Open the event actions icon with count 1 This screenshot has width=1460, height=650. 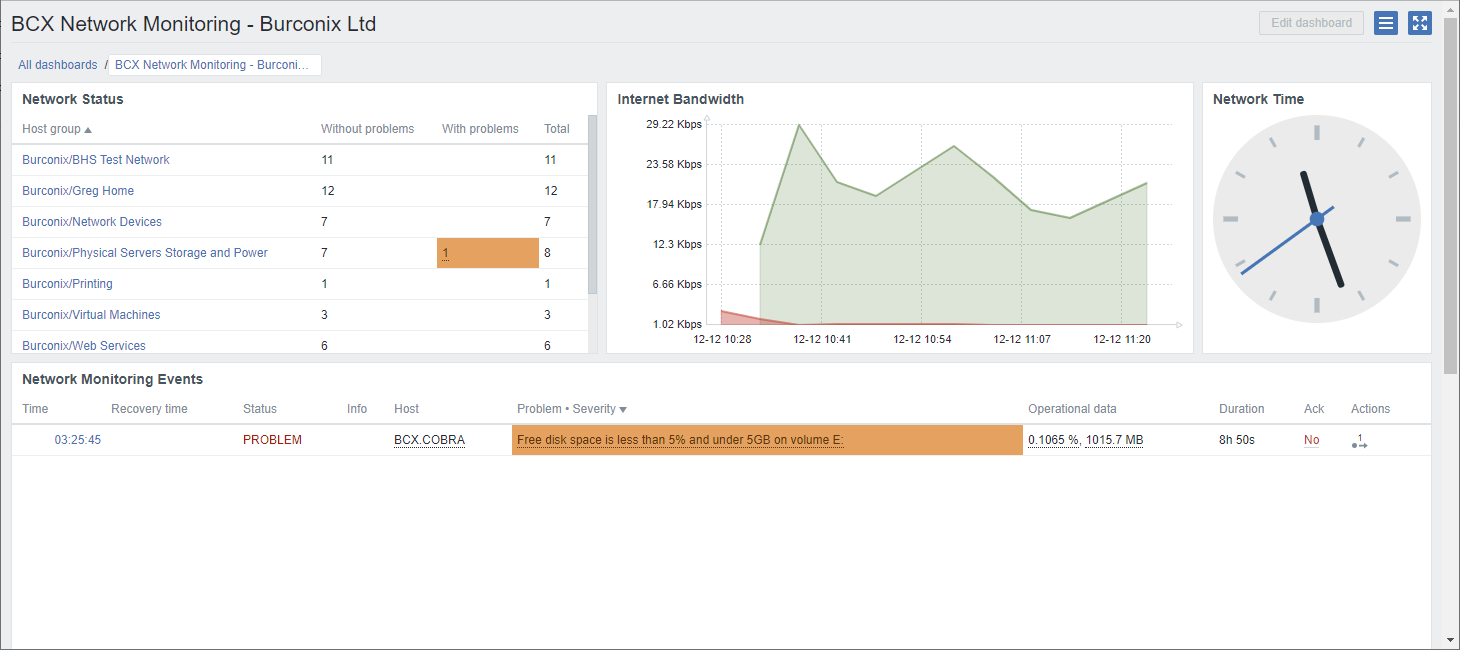[1359, 441]
